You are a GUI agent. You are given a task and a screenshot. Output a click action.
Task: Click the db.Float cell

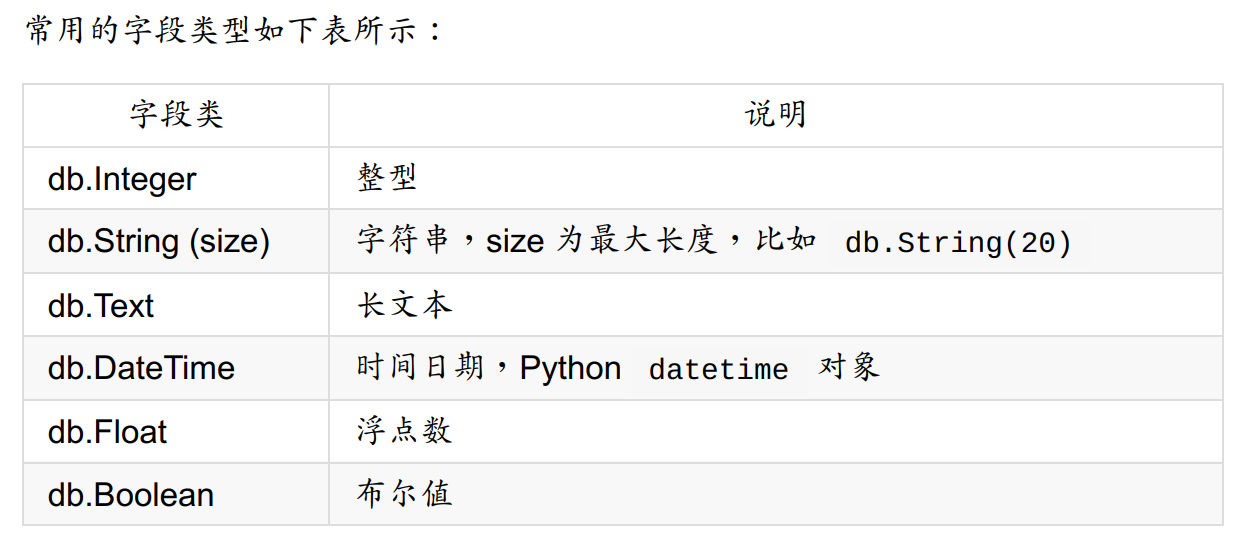tap(176, 432)
